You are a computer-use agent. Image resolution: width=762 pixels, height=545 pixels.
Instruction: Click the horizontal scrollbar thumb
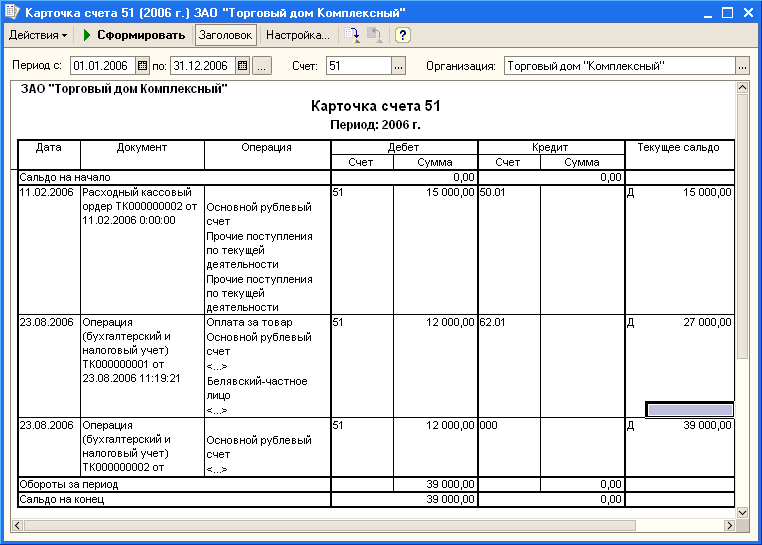click(x=329, y=525)
